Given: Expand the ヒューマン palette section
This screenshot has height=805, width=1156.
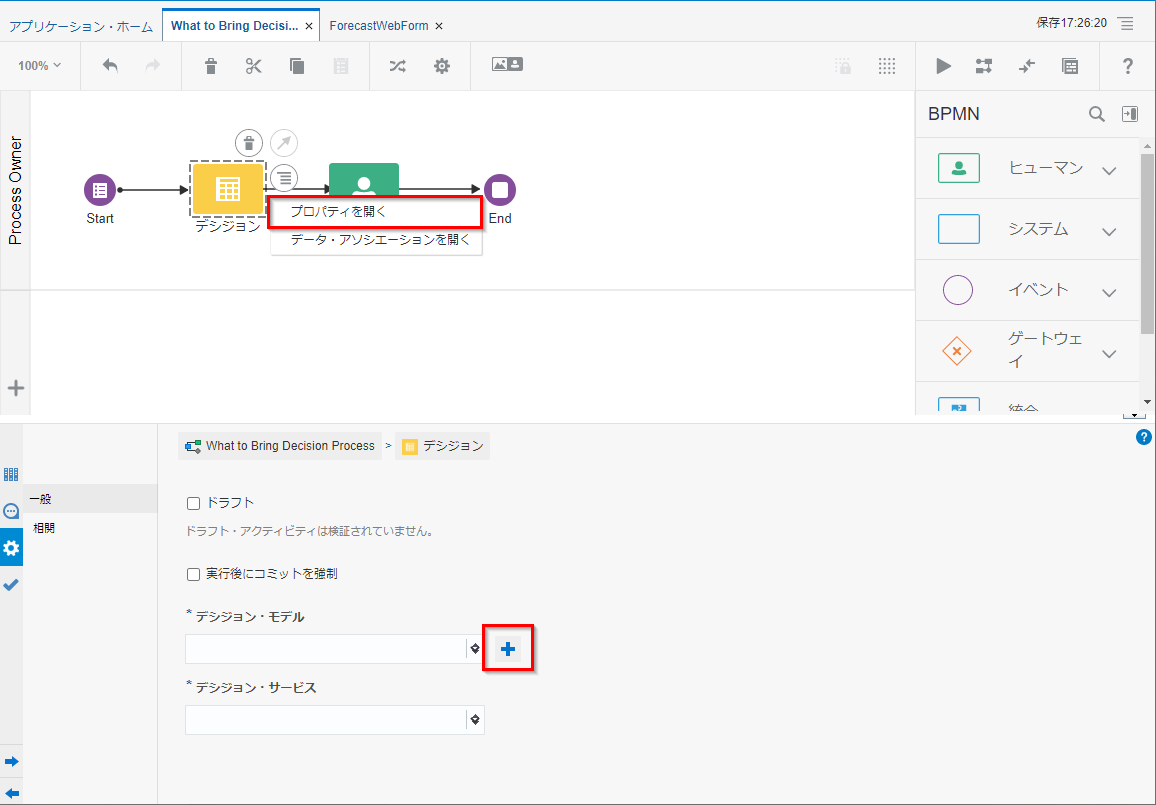Looking at the screenshot, I should pos(1108,170).
